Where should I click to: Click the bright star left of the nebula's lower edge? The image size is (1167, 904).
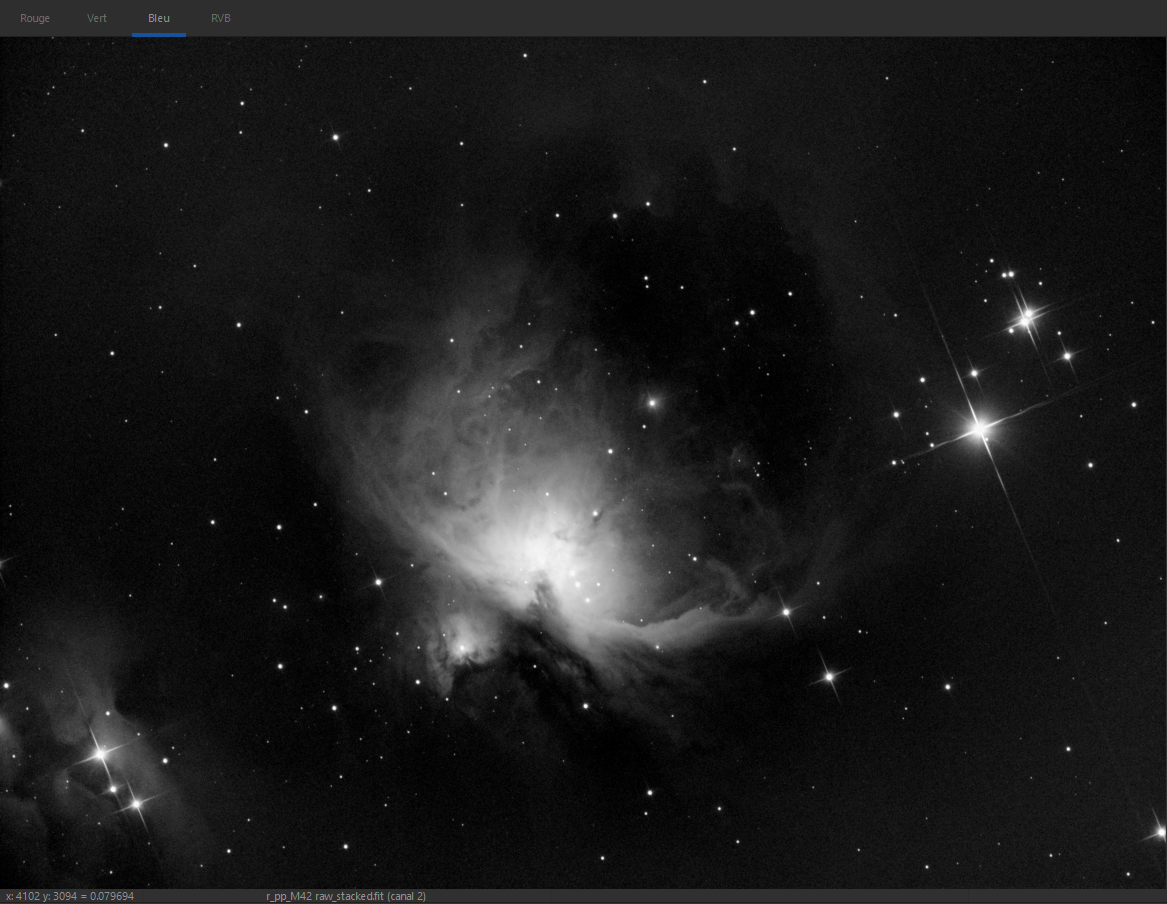[x=379, y=581]
